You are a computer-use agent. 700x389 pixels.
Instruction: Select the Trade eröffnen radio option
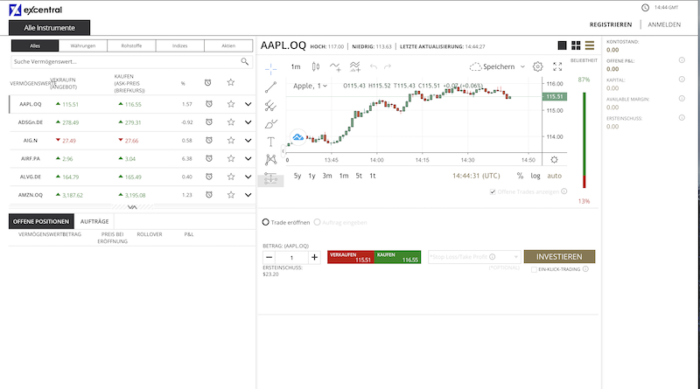266,222
